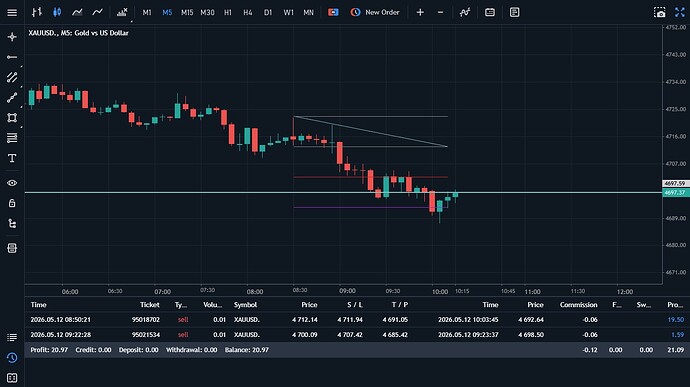Toggle visibility of drawn objects
The image size is (690, 387).
coord(12,183)
